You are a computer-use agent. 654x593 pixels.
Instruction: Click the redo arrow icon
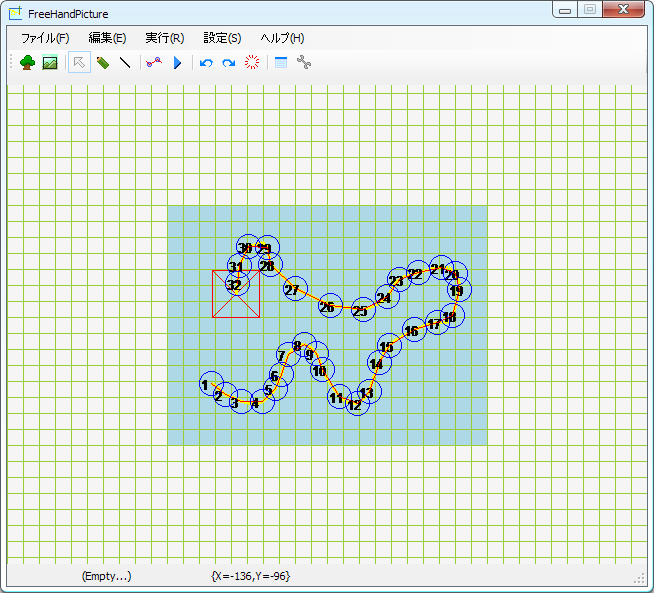(x=229, y=63)
